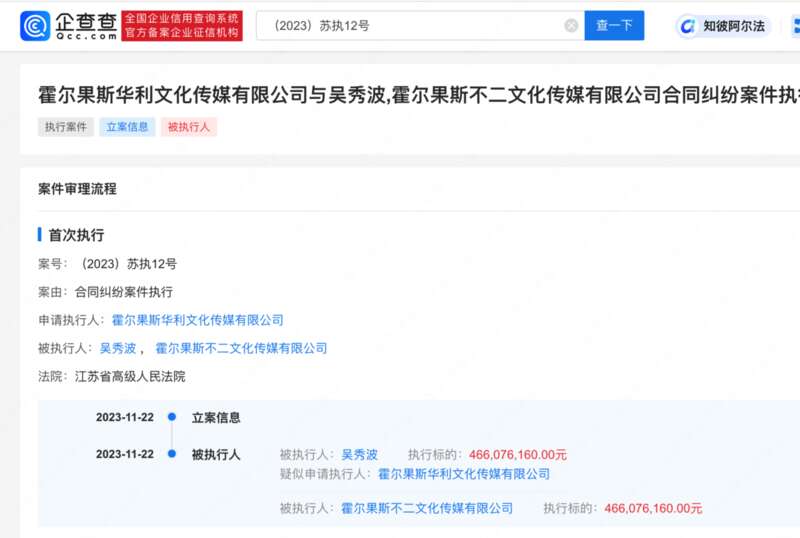The width and height of the screenshot is (800, 538).
Task: Open applicant link 霍尔果斯华利文化传媒有限公司 under 申请执行人
Action: pos(197,320)
